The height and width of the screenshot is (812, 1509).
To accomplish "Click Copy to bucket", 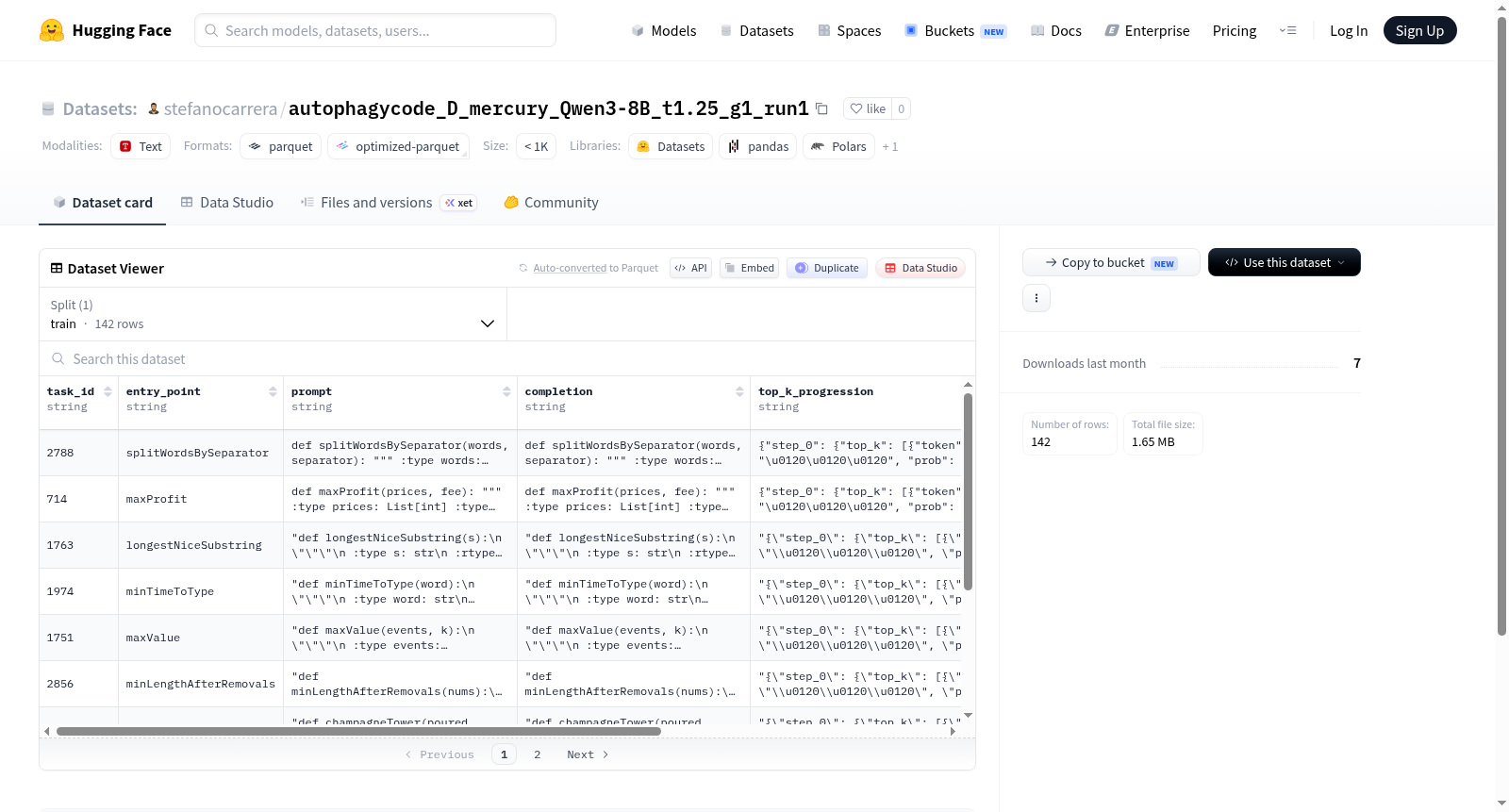I will 1111,262.
